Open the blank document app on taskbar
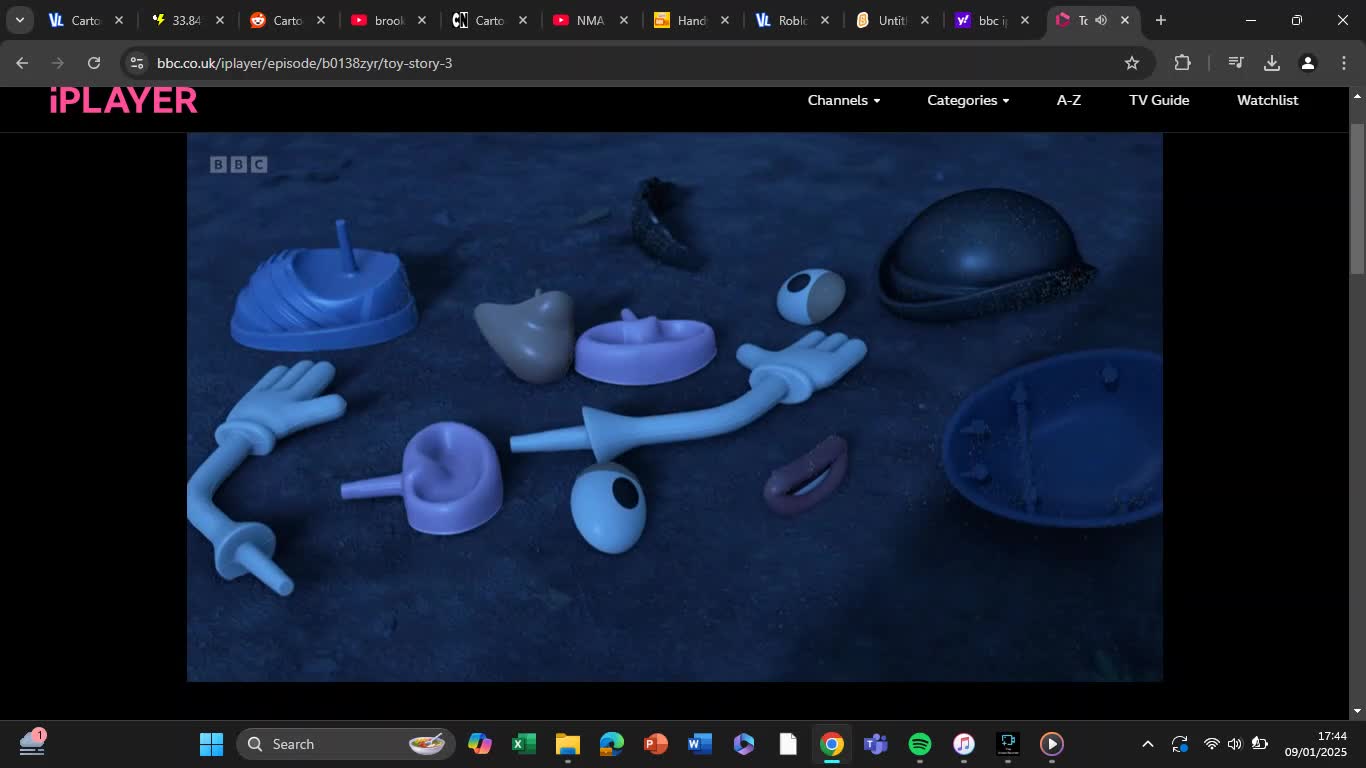 click(788, 744)
